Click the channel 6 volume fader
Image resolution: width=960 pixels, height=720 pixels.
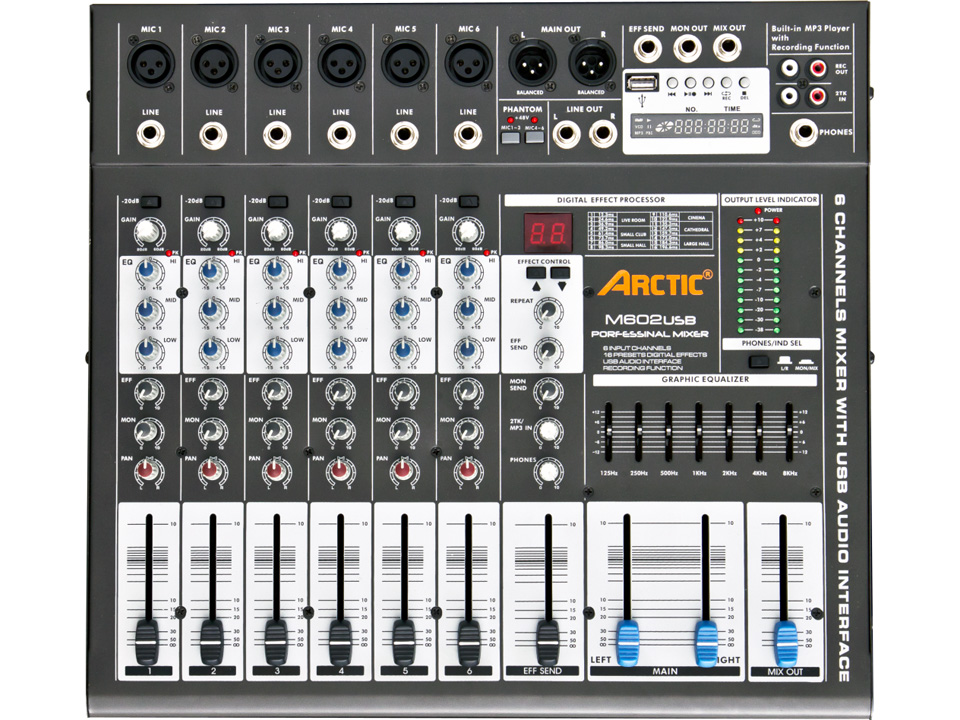468,643
